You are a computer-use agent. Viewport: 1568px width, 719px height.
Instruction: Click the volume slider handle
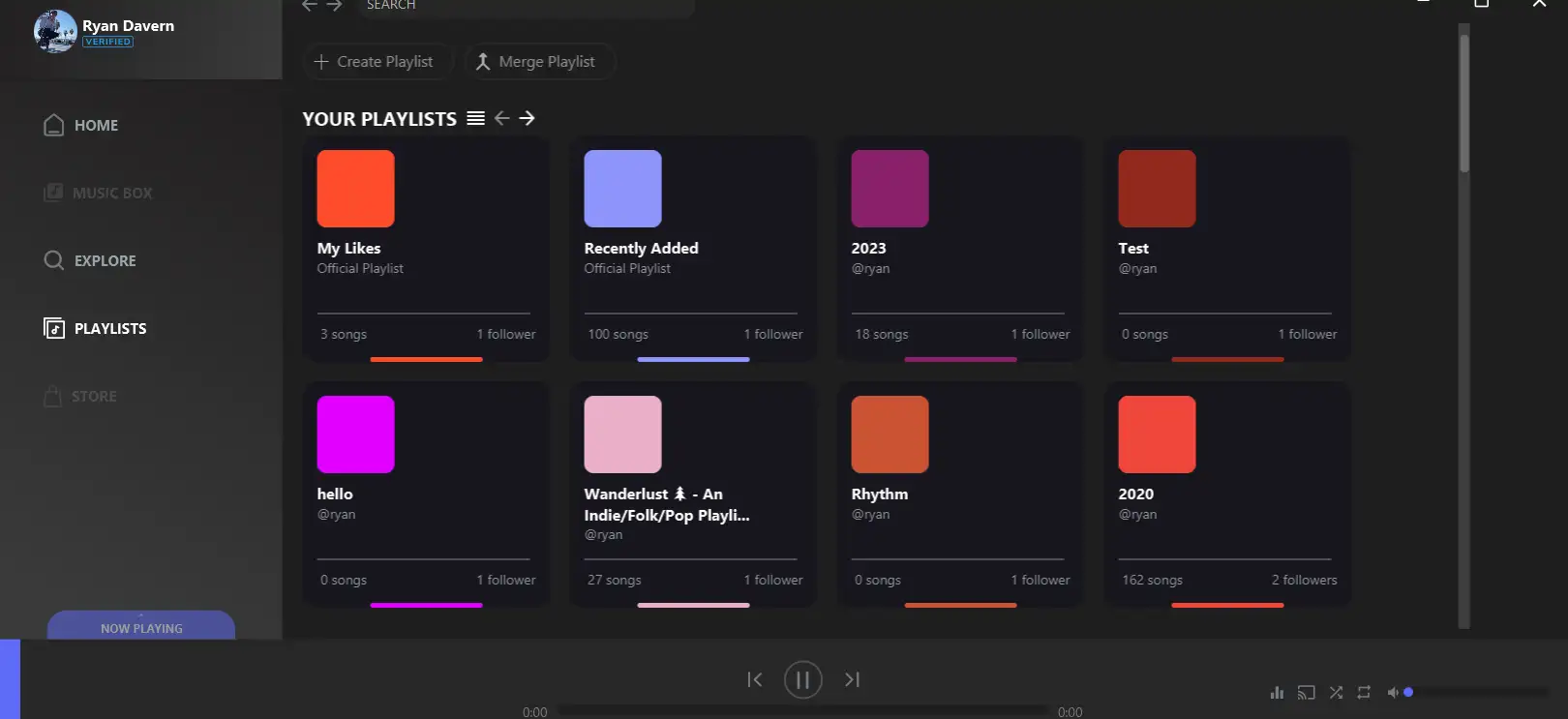1408,692
